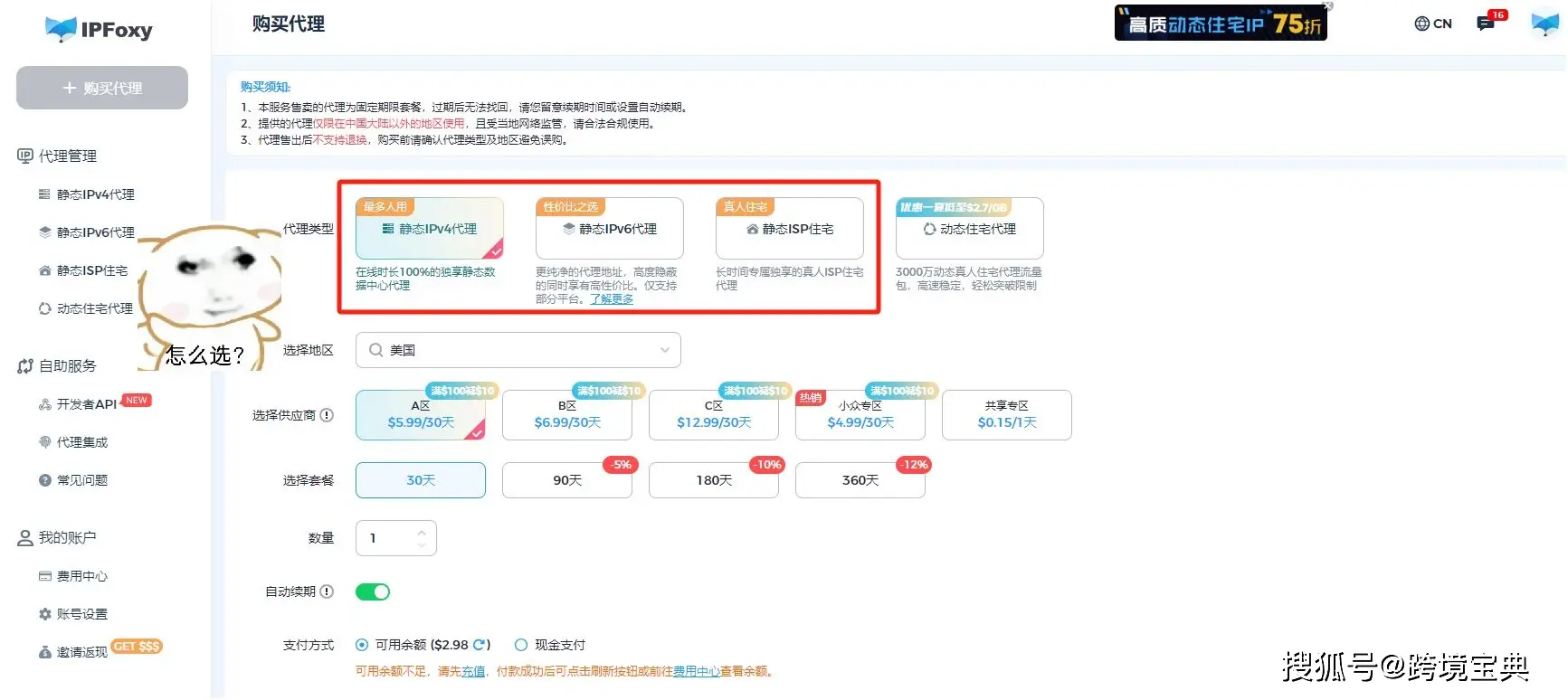The image size is (1568, 700).
Task: Select 共享专区 $0.15/1天 supplier
Action: (x=1007, y=415)
